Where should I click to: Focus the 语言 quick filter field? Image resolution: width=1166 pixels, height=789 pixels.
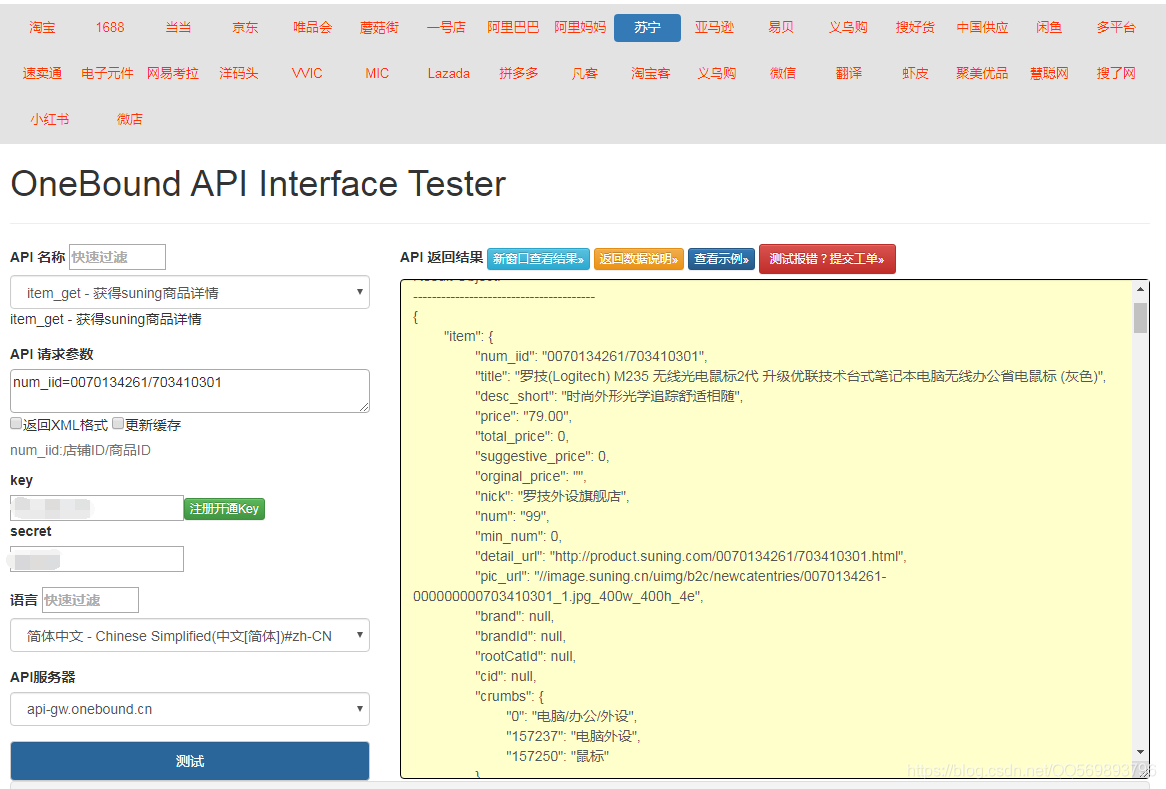(90, 600)
